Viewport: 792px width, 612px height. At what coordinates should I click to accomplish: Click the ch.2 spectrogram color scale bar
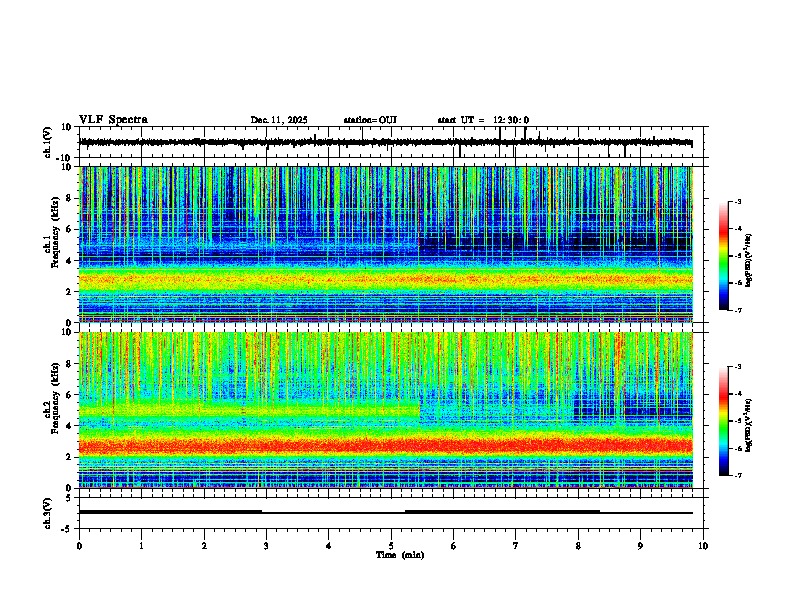coord(723,421)
